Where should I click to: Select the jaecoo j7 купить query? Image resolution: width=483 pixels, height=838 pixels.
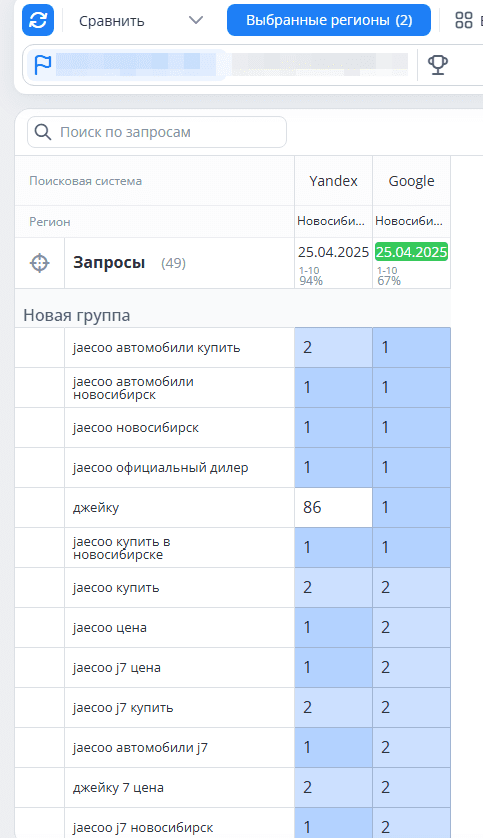click(x=123, y=708)
